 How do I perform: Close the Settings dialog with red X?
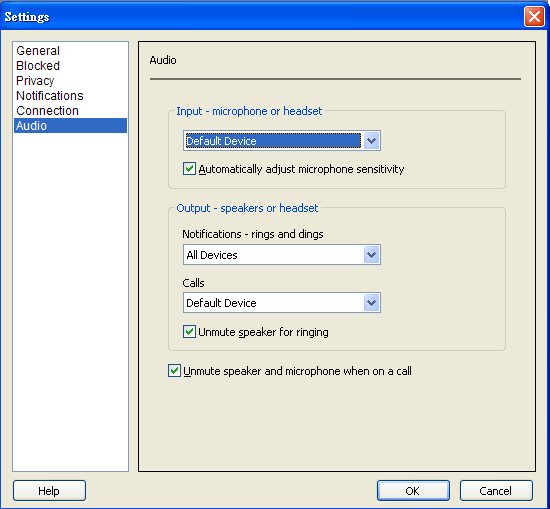(x=534, y=16)
